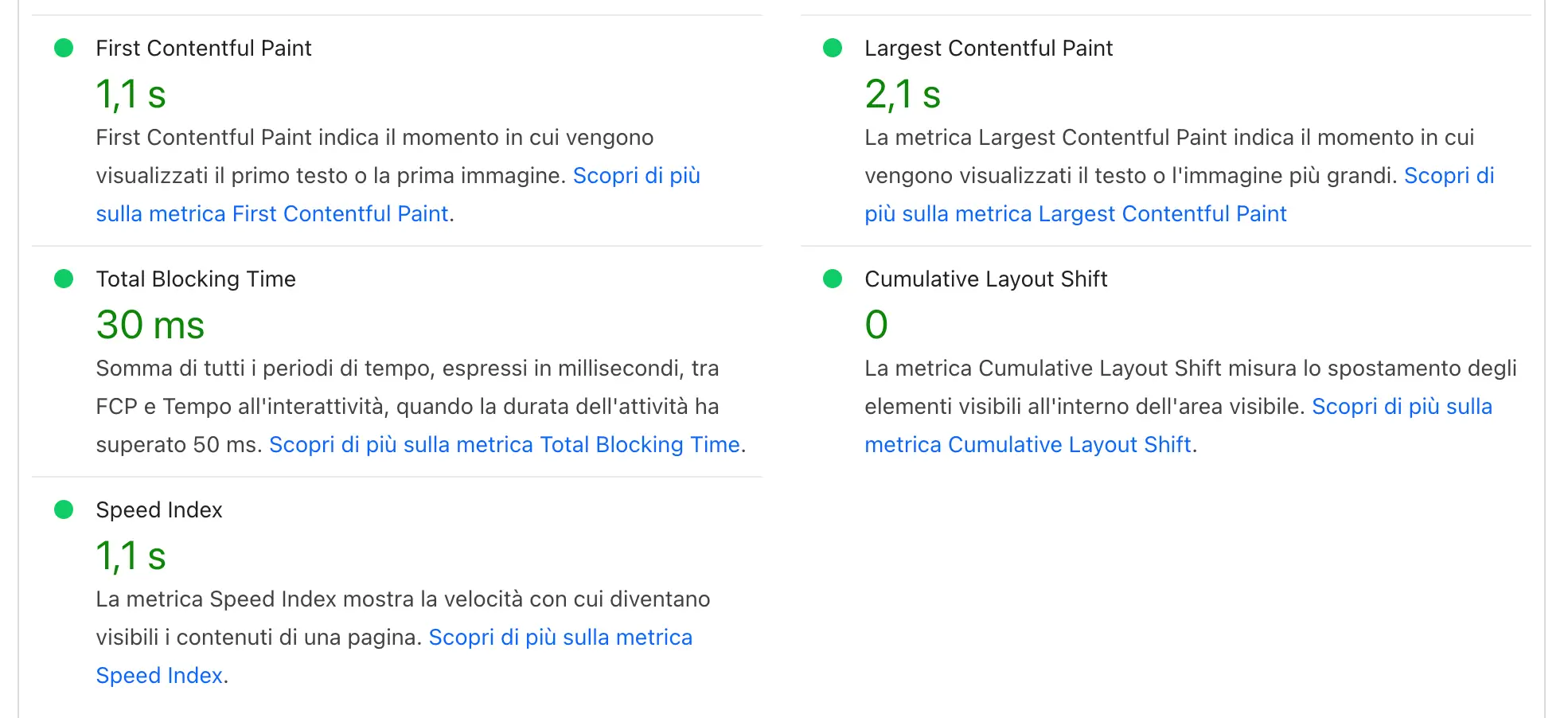Click the '2,1 s' Largest Contentful Paint value
This screenshot has width=1568, height=718.
tap(902, 96)
